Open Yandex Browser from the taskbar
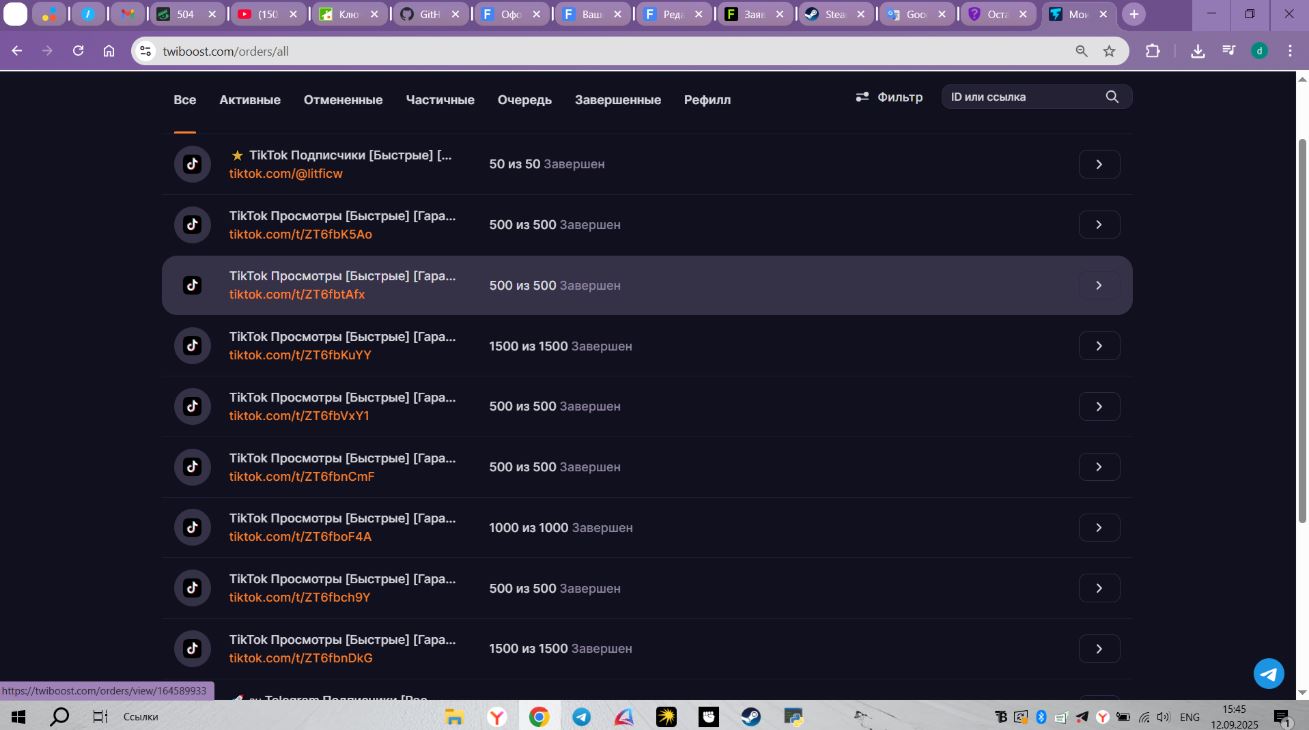 (x=497, y=716)
